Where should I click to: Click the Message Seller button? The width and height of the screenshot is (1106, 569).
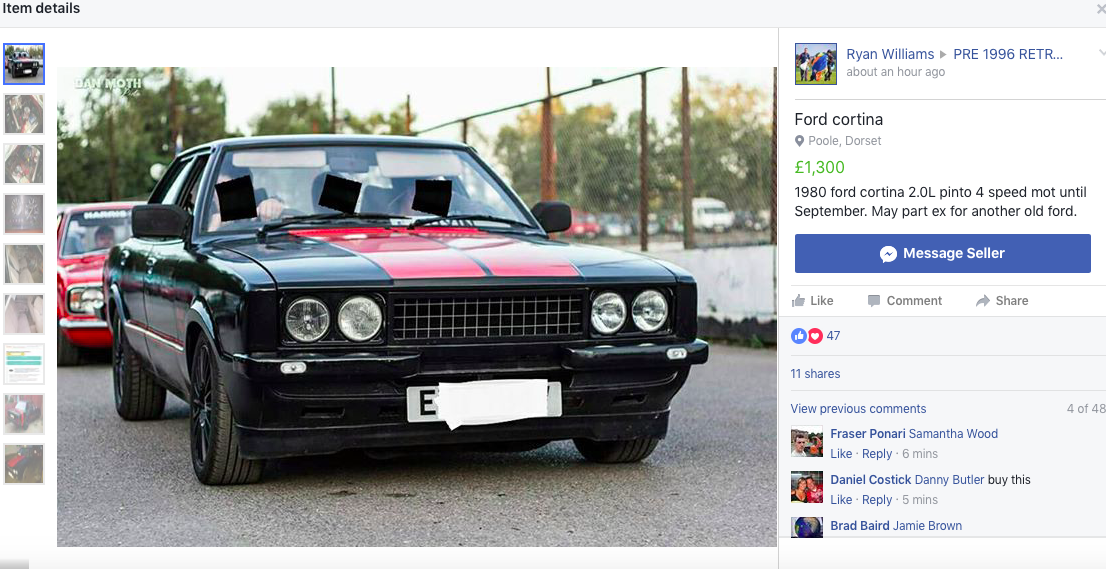tap(942, 254)
